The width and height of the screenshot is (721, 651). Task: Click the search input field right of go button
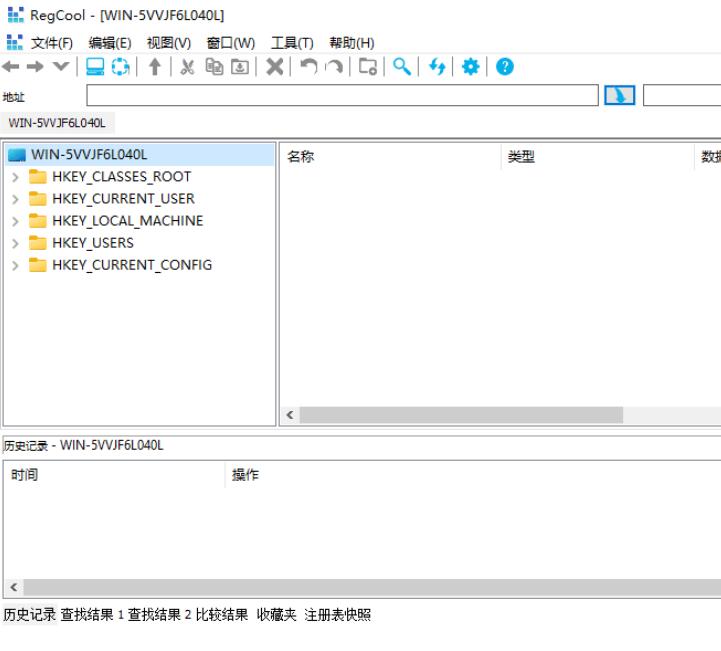682,95
